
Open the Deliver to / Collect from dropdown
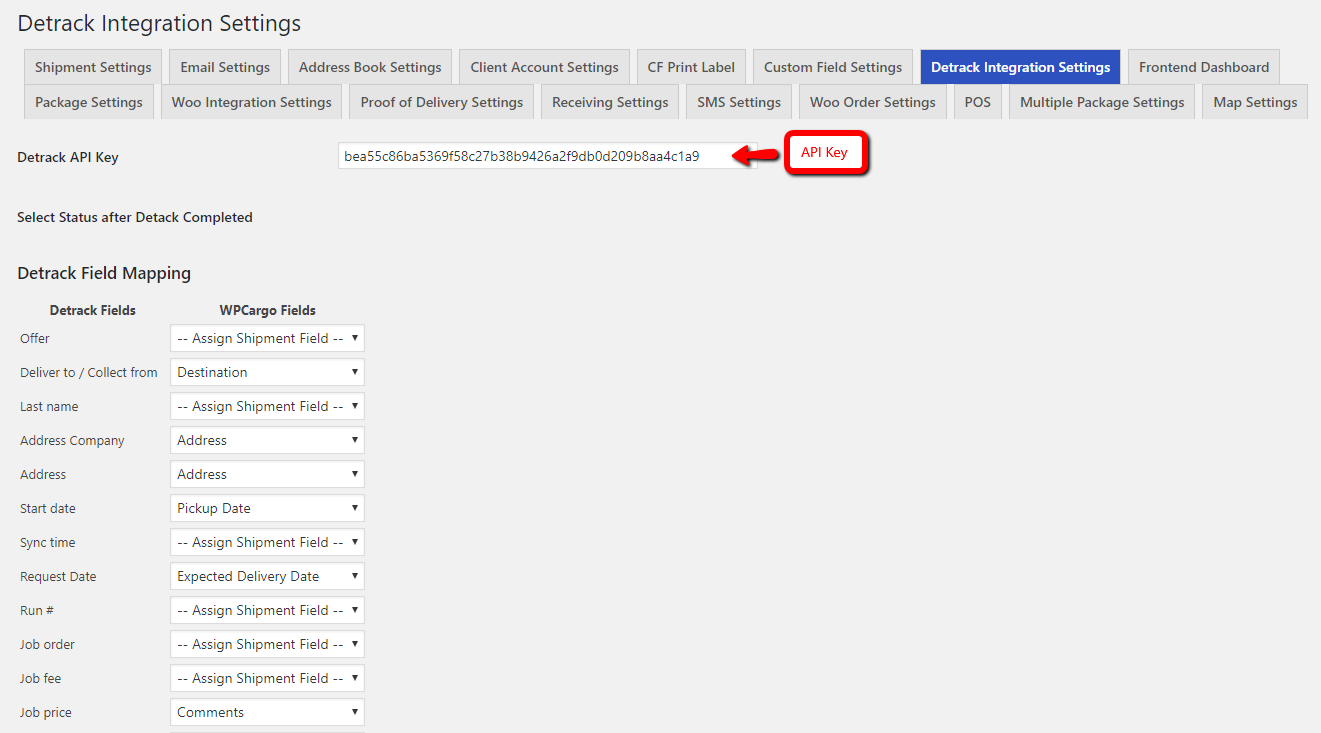267,372
